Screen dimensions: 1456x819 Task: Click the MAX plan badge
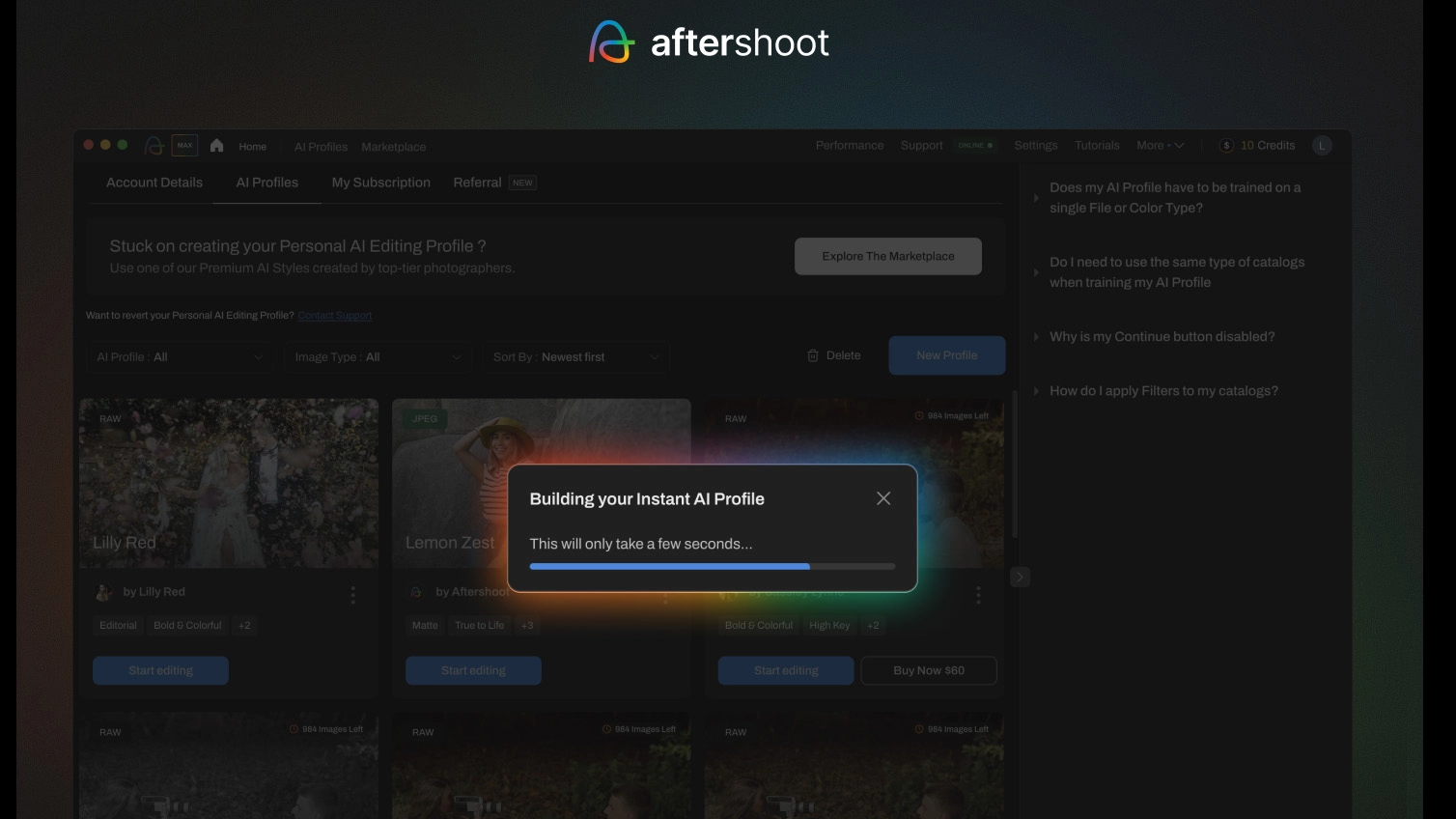[184, 146]
